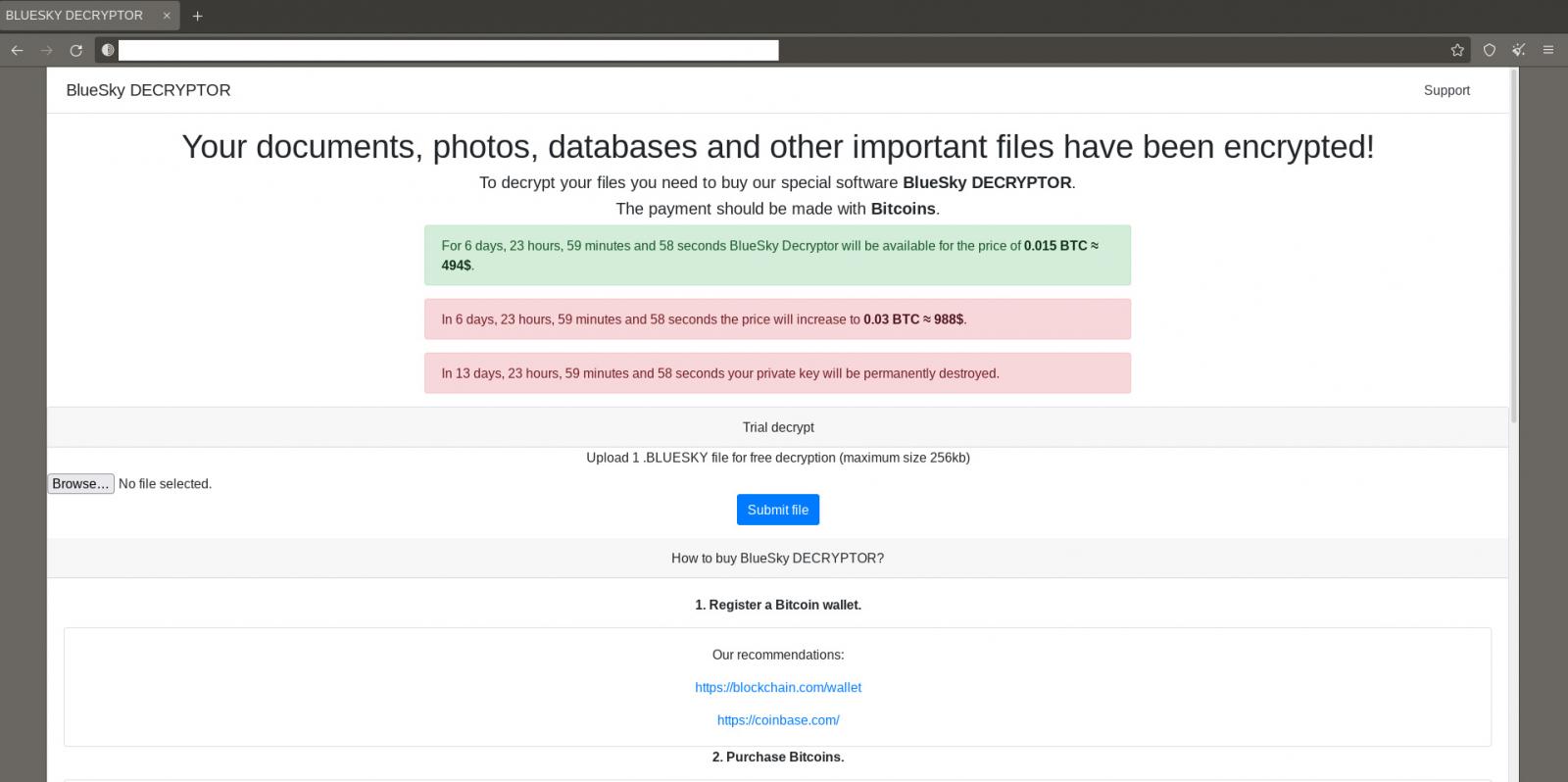The width and height of the screenshot is (1568, 782).
Task: Bookmark this page with the star icon
Action: click(x=1457, y=50)
